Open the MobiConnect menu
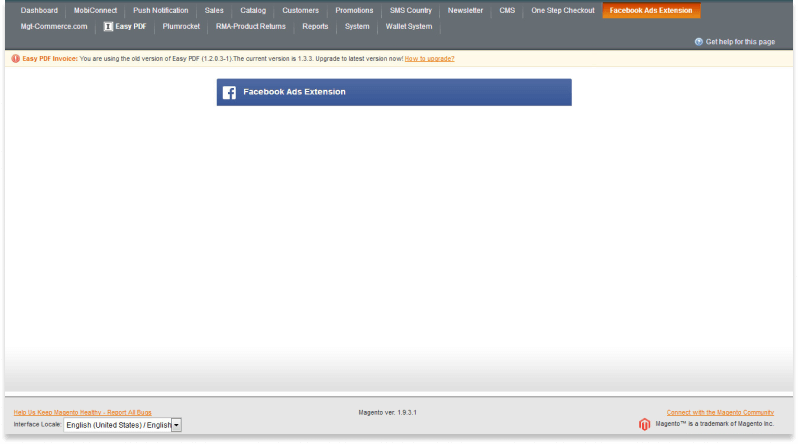798x444 pixels. (95, 10)
